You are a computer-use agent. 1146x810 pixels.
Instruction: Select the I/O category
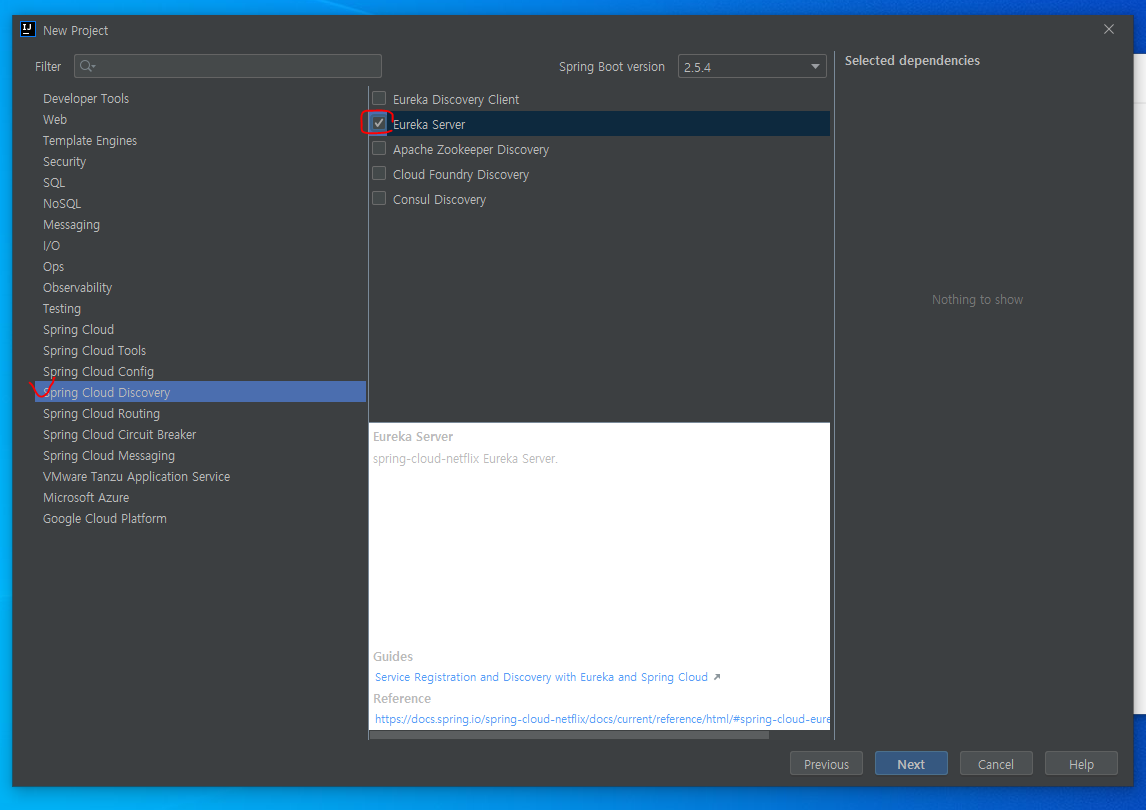click(x=51, y=246)
